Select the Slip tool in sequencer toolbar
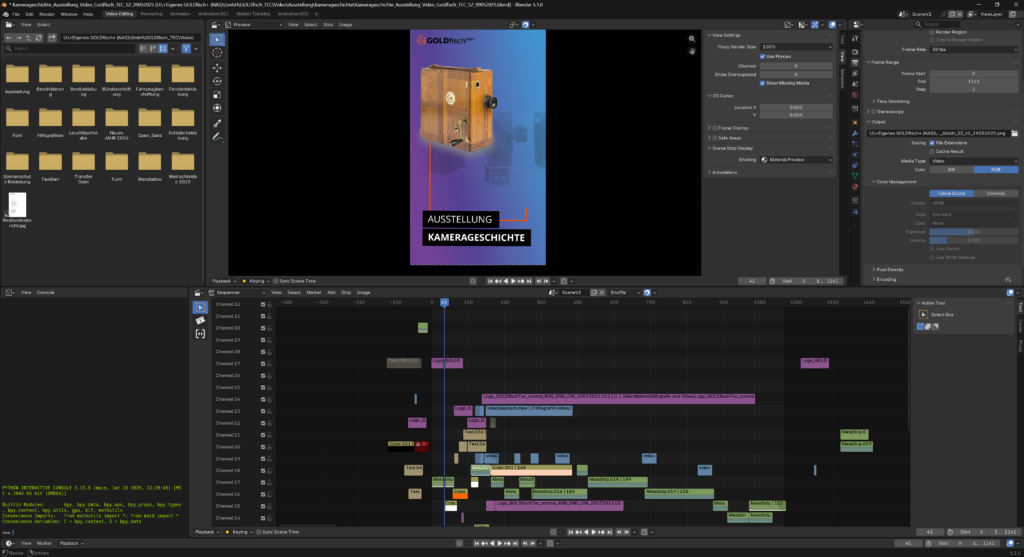The width and height of the screenshot is (1024, 557). pos(200,334)
